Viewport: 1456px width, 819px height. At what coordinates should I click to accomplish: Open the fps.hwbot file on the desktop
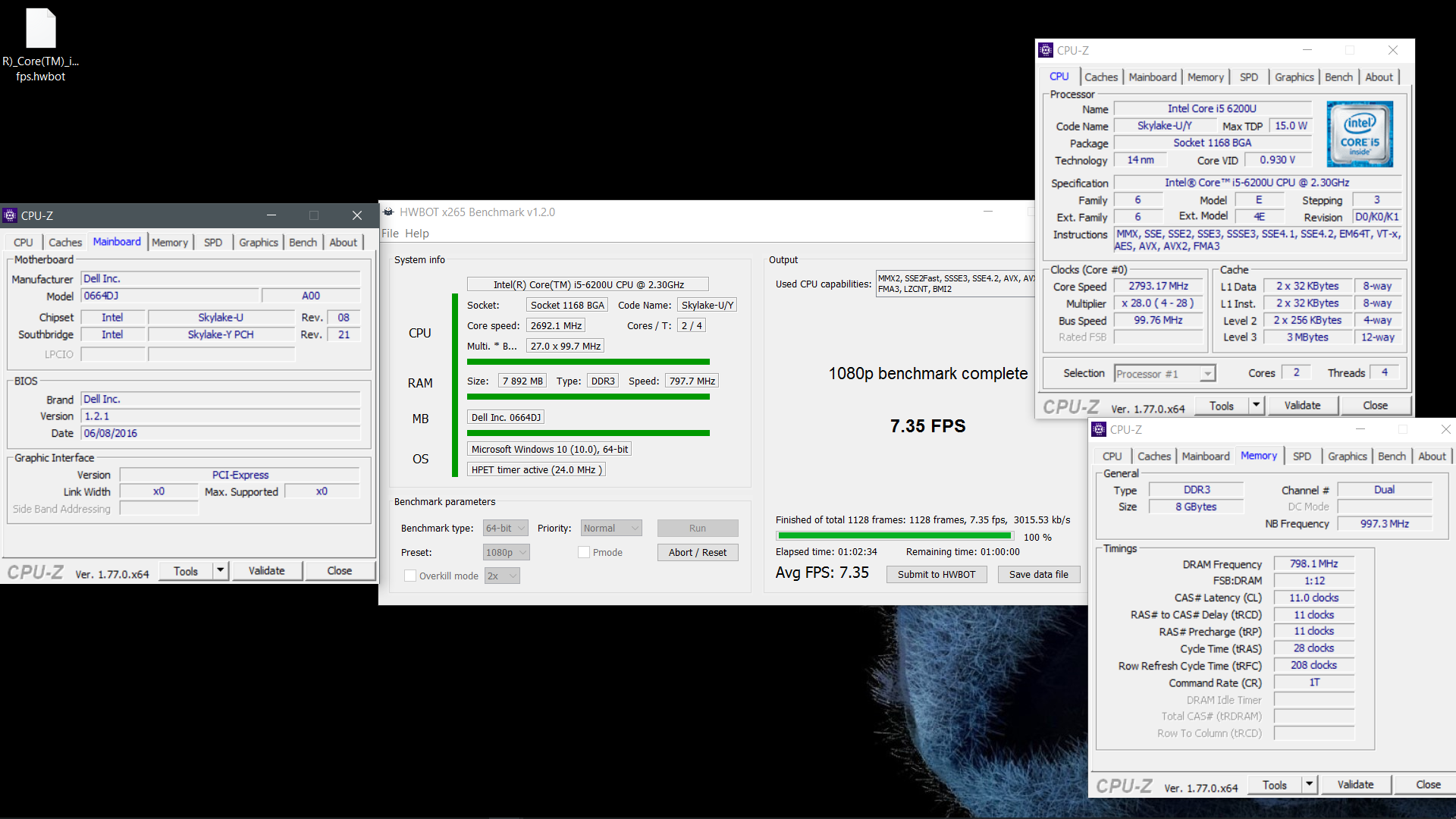click(41, 45)
